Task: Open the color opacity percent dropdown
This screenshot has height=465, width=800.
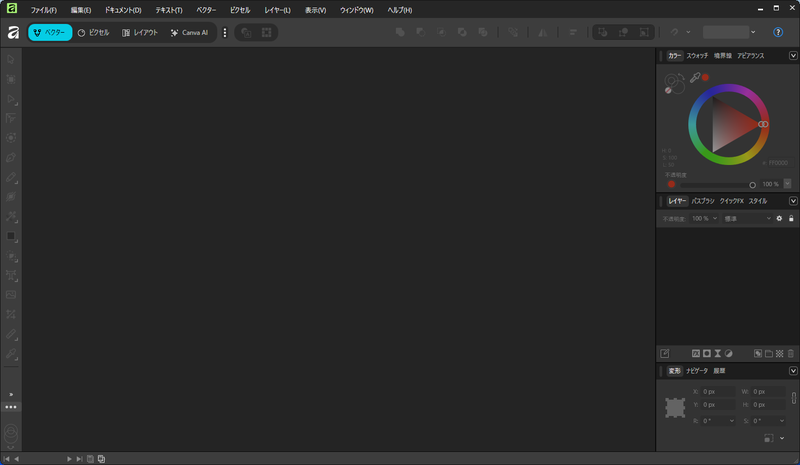Action: 787,184
